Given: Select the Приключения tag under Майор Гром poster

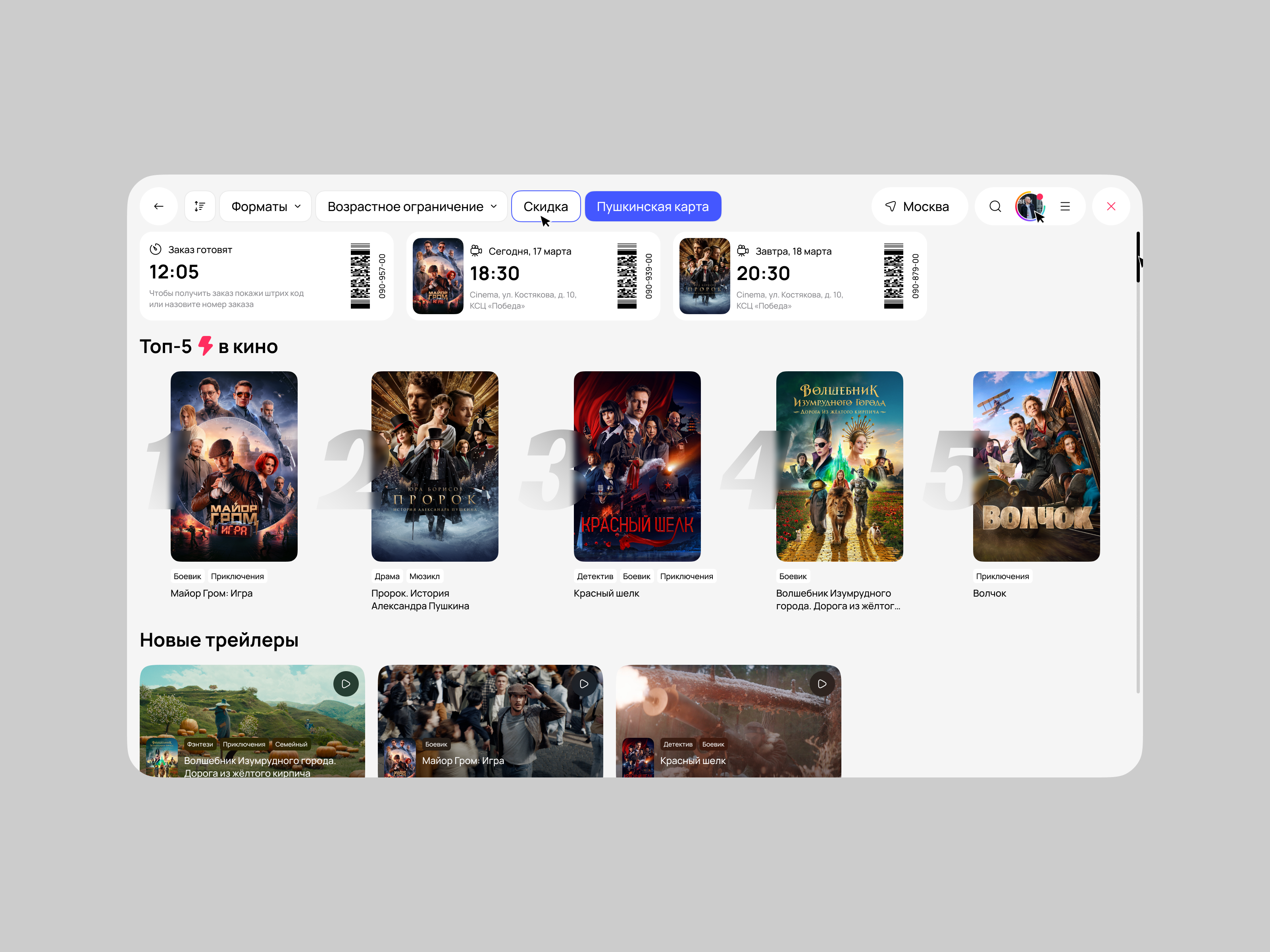Looking at the screenshot, I should (x=237, y=576).
